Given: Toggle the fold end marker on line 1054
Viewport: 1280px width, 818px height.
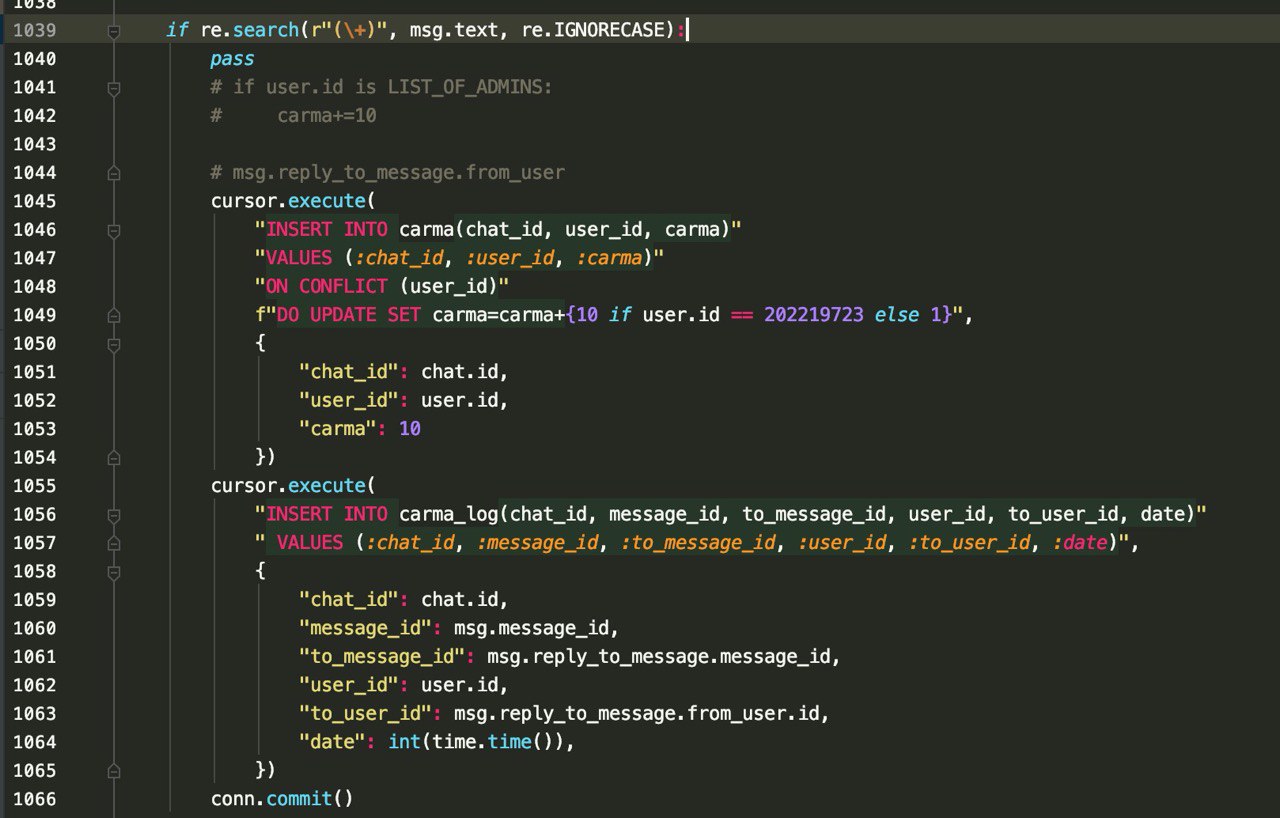Looking at the screenshot, I should (x=113, y=458).
